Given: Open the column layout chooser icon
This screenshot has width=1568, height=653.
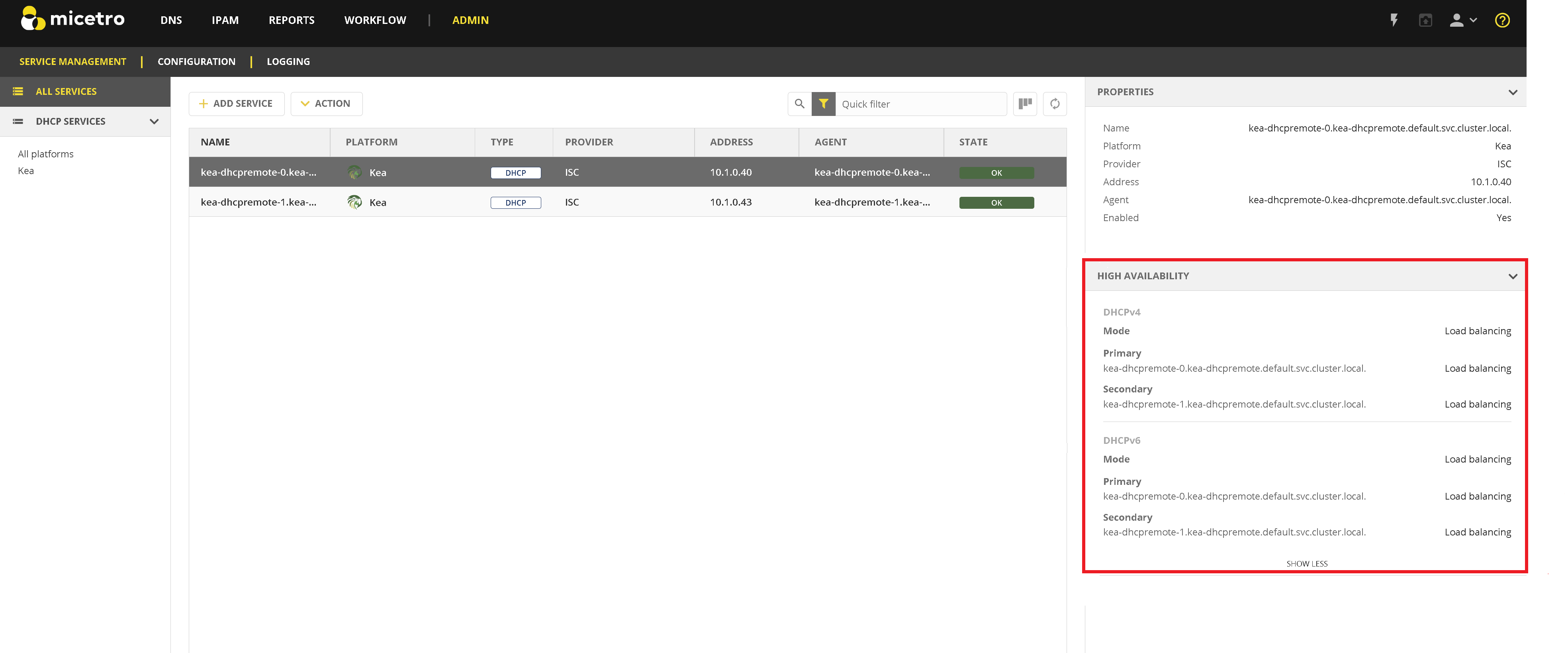Looking at the screenshot, I should coord(1025,104).
